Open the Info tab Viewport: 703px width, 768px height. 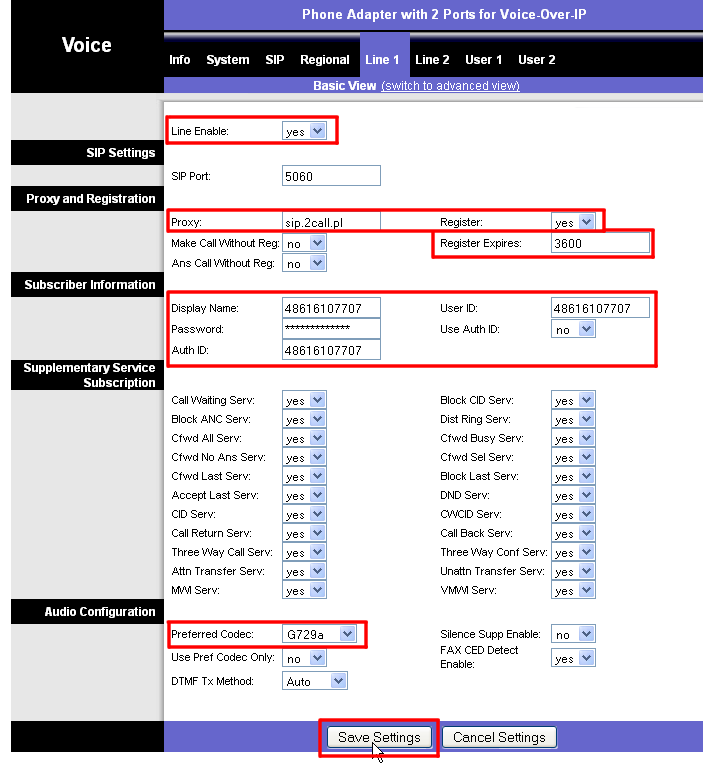pos(179,60)
